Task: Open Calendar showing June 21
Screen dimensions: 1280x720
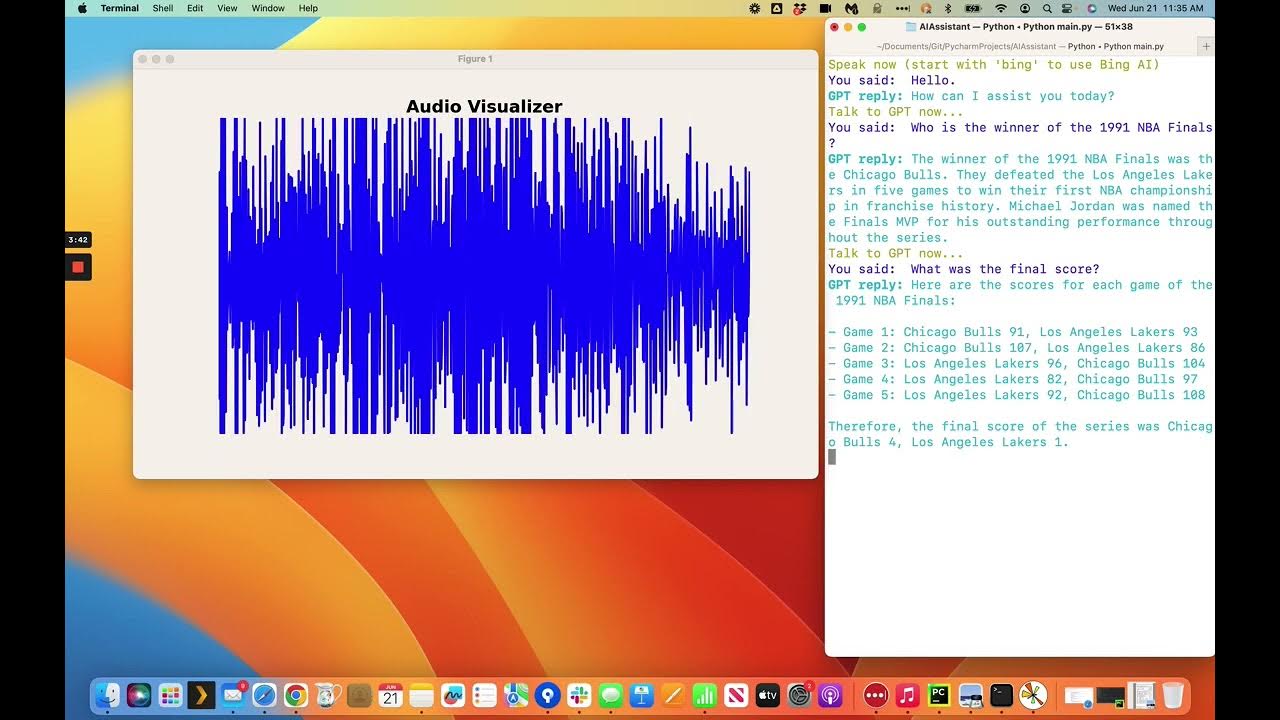Action: tap(390, 695)
